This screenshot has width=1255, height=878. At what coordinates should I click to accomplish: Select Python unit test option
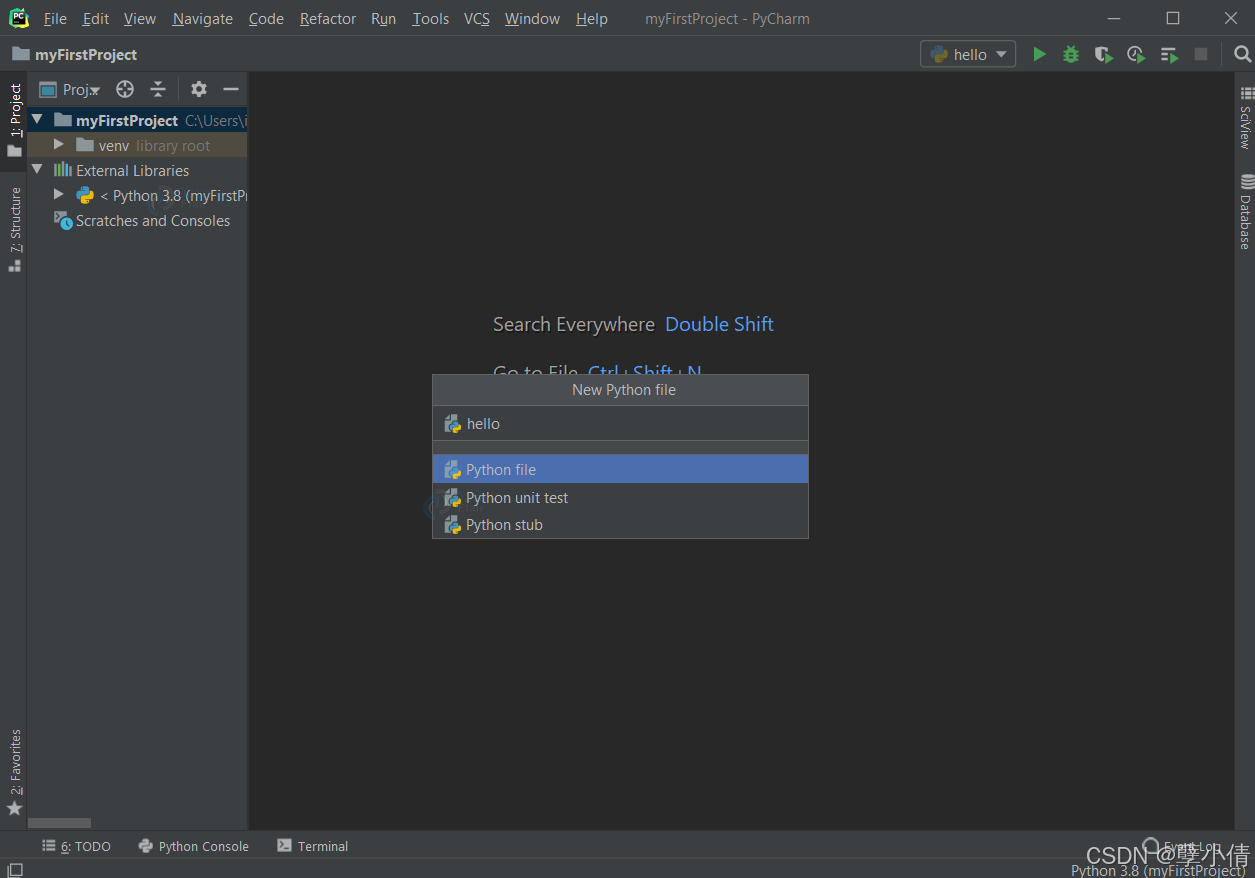tap(620, 498)
